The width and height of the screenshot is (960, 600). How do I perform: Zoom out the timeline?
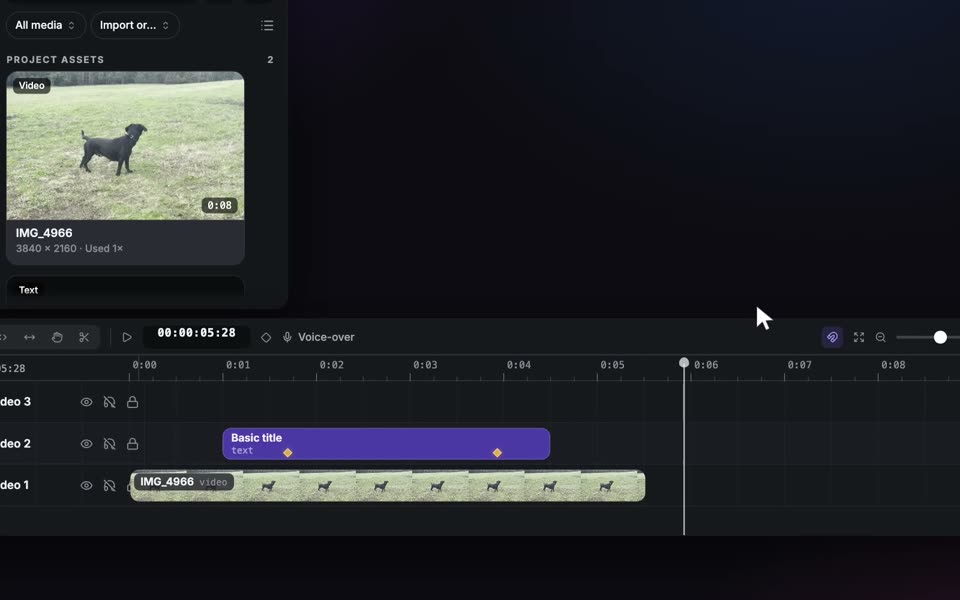tap(880, 337)
